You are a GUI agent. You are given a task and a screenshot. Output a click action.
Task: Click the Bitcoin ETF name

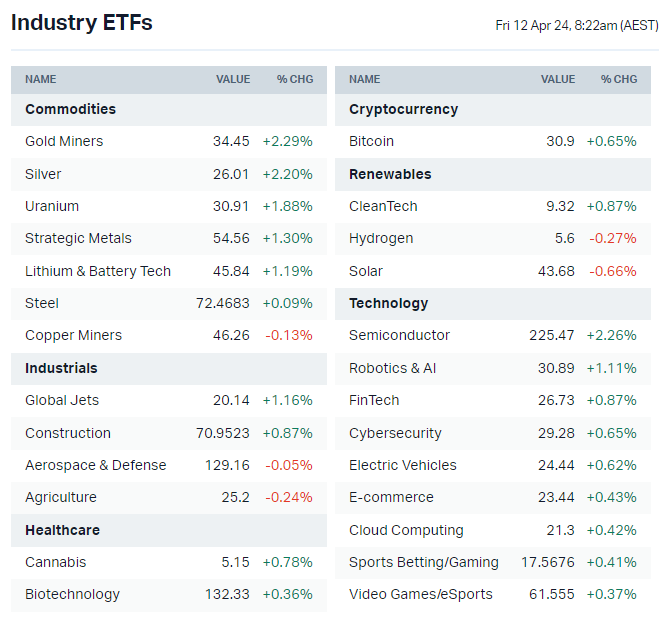(371, 141)
